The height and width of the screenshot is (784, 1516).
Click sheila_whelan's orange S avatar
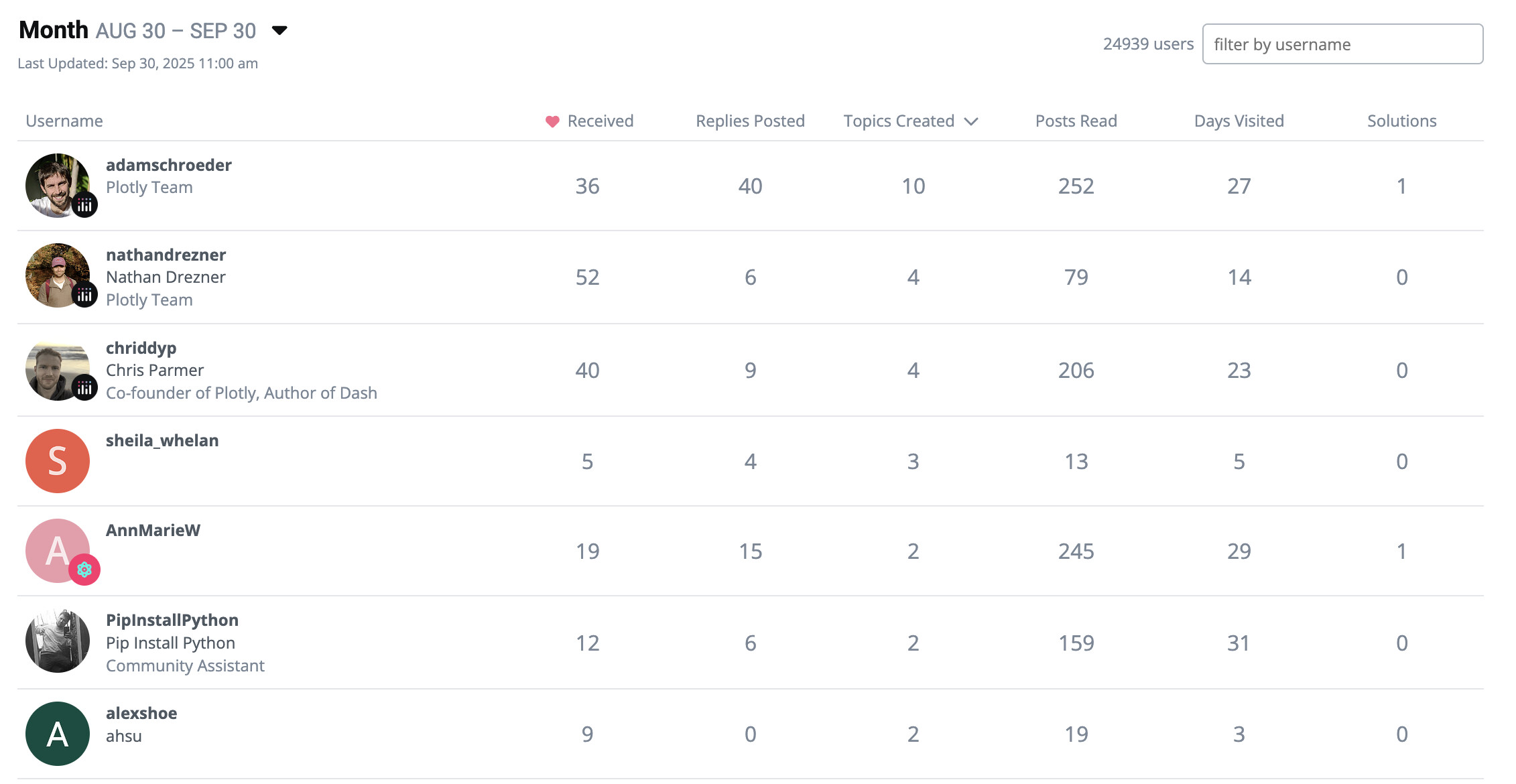tap(58, 461)
